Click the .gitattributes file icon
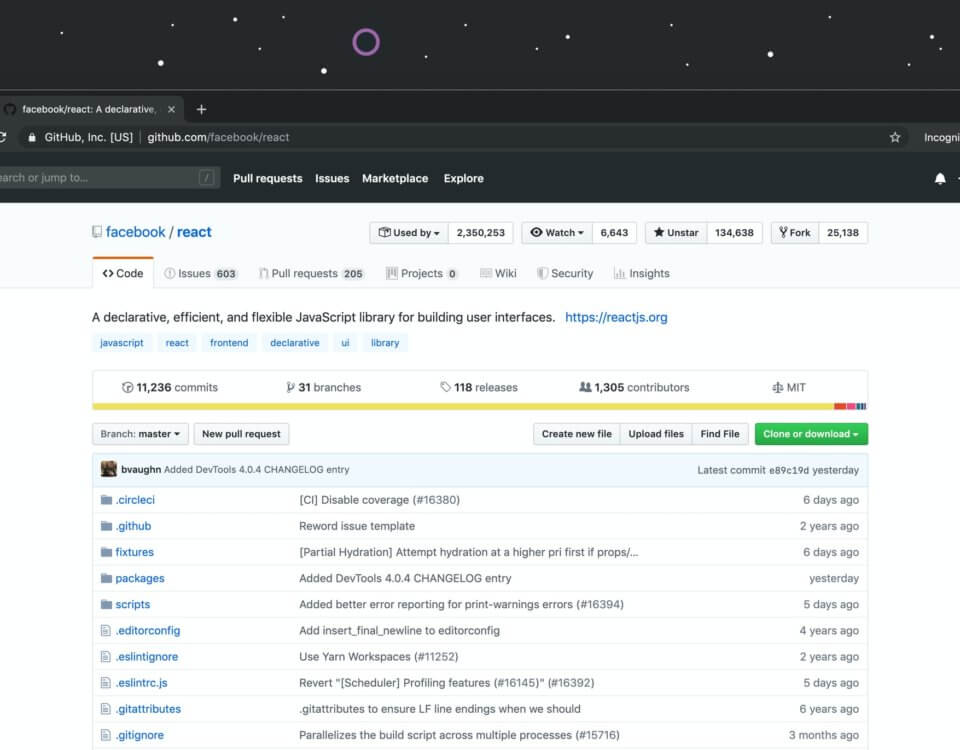 (x=105, y=709)
